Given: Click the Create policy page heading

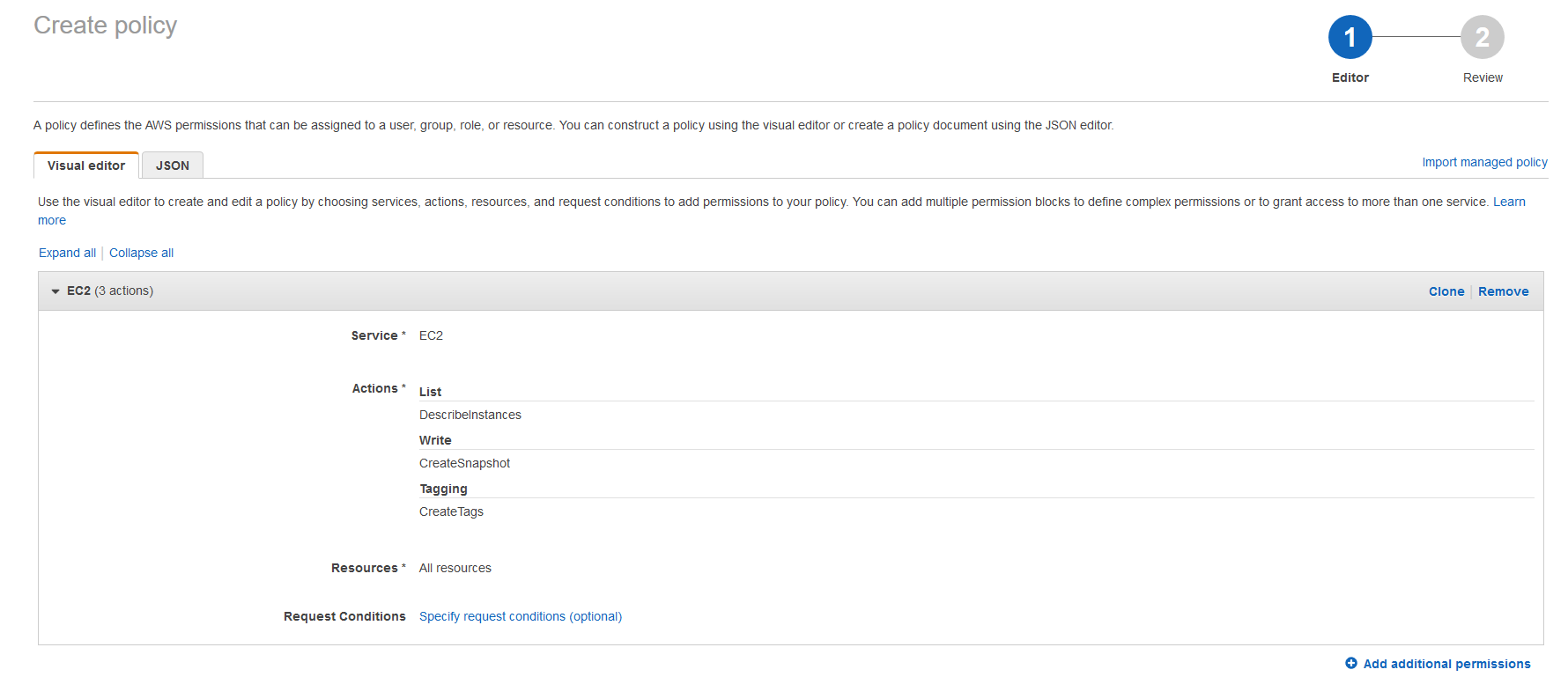Looking at the screenshot, I should [x=106, y=26].
